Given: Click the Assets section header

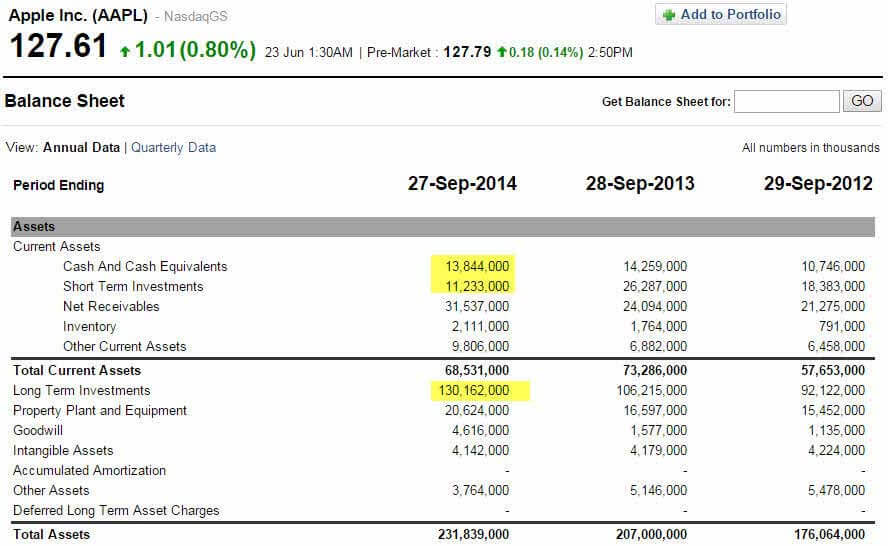Looking at the screenshot, I should [x=443, y=227].
